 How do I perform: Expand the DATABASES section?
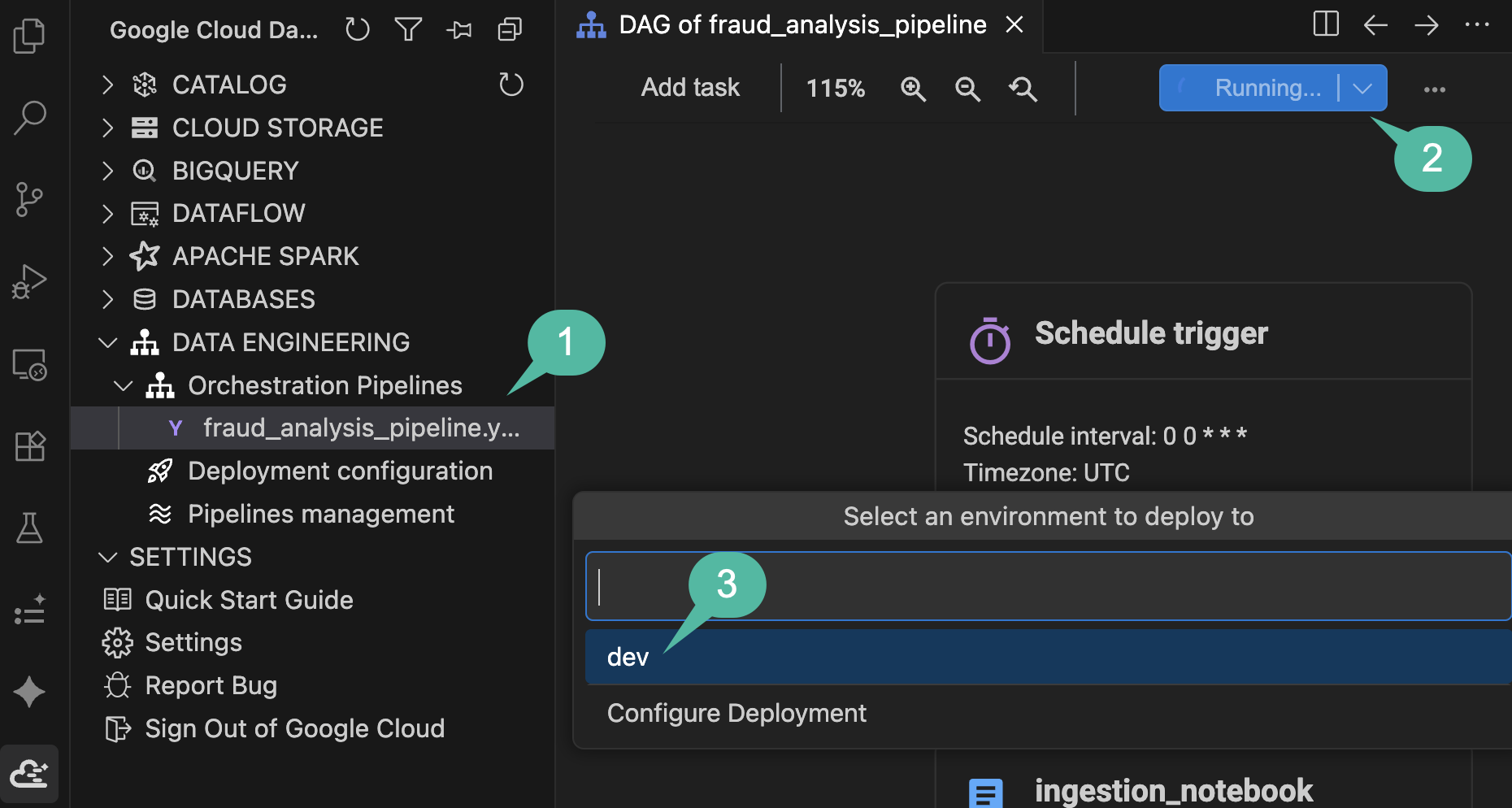[107, 299]
